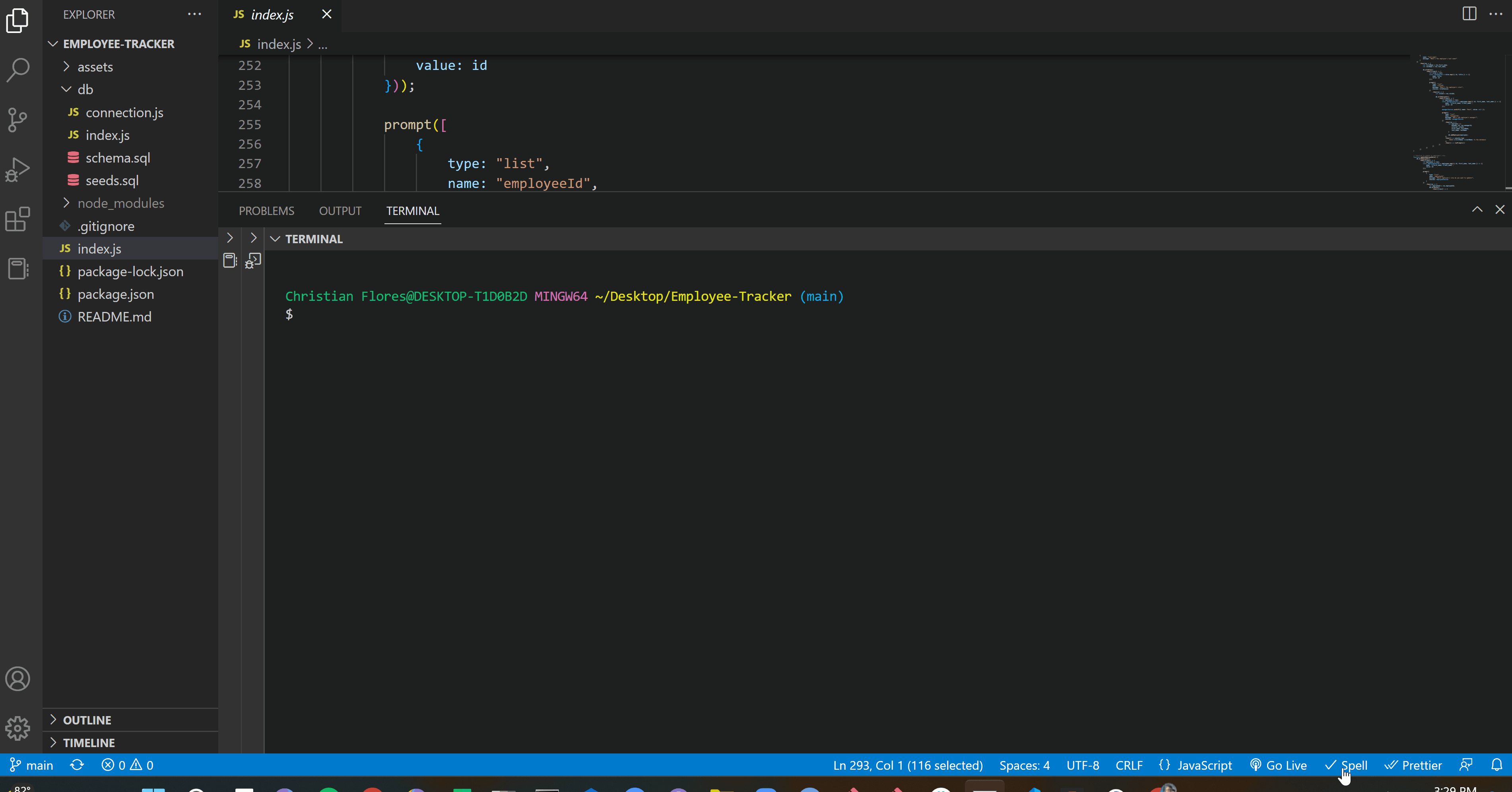This screenshot has width=1512, height=792.
Task: Click the Explorer more actions ellipsis
Action: (x=194, y=14)
